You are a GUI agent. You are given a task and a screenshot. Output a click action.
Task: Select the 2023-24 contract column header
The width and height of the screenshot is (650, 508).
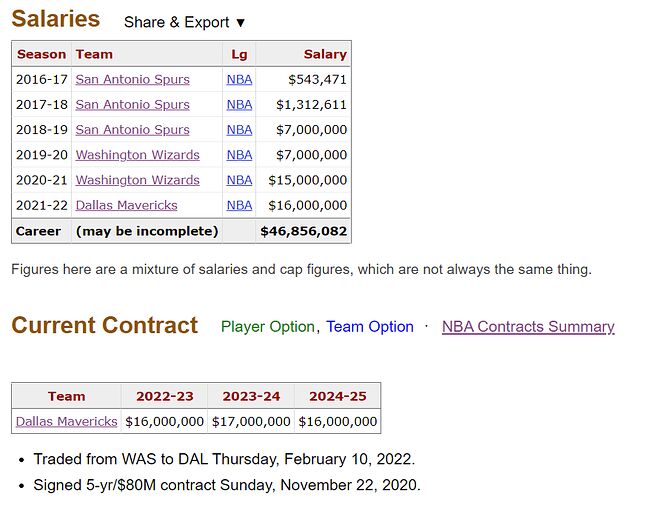click(x=251, y=396)
